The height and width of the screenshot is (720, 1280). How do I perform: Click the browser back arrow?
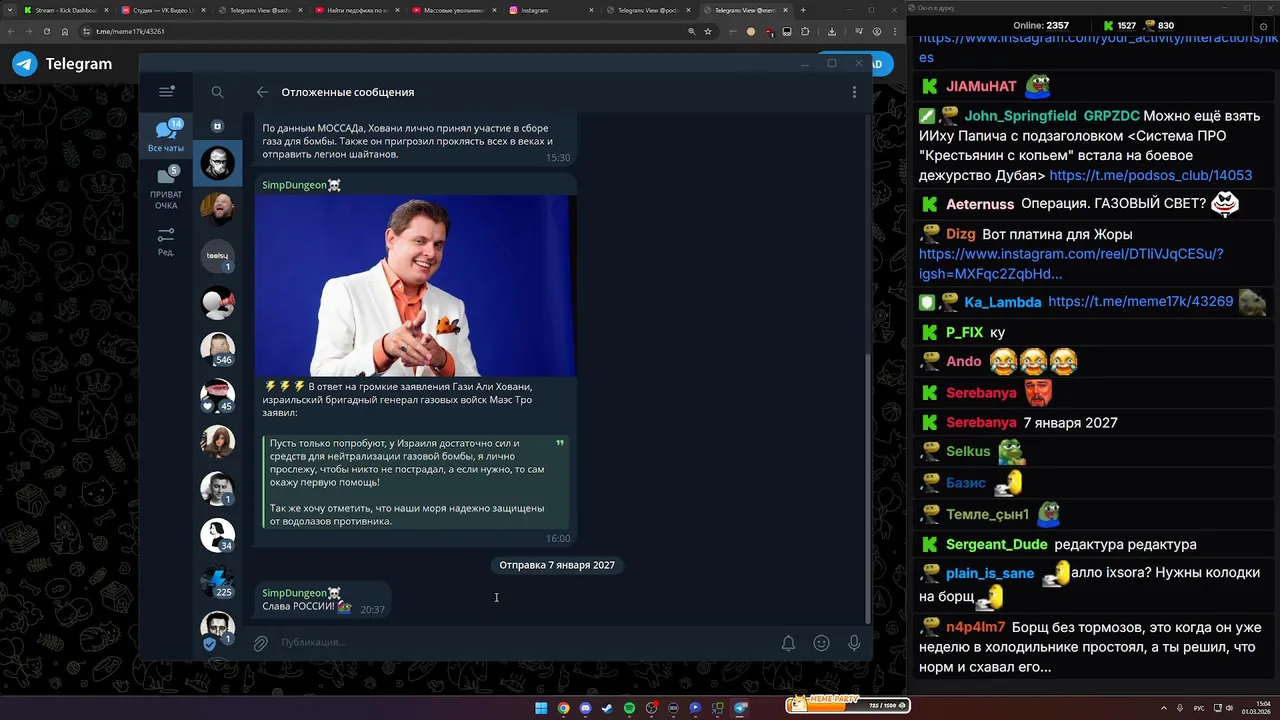pyautogui.click(x=13, y=31)
